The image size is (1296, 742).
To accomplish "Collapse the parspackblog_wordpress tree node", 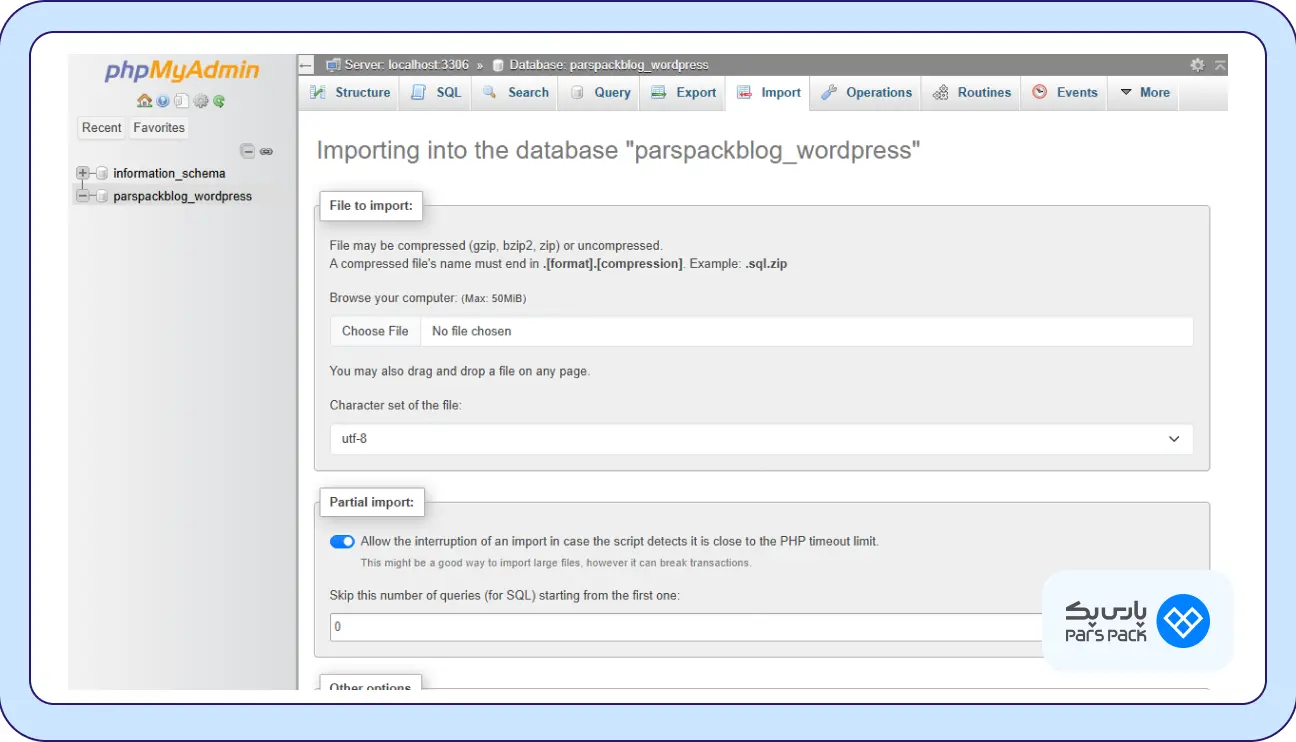I will (83, 197).
